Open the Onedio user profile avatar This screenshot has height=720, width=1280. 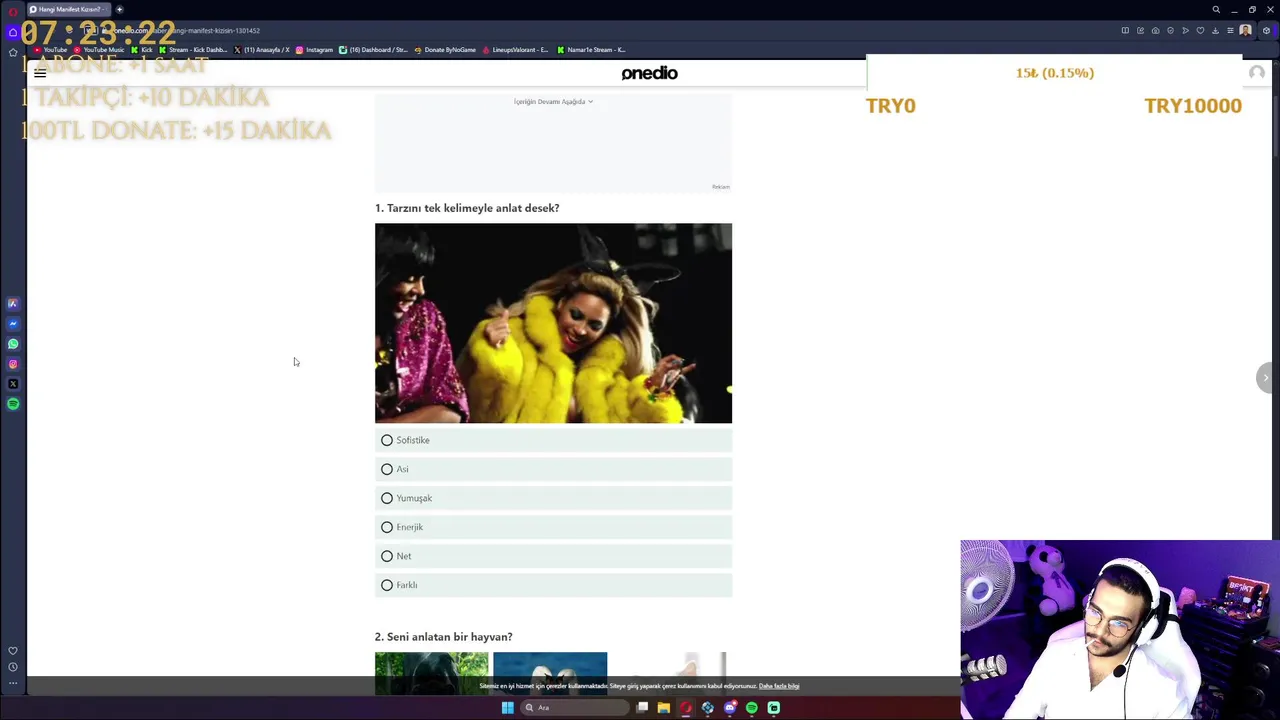tap(1256, 73)
